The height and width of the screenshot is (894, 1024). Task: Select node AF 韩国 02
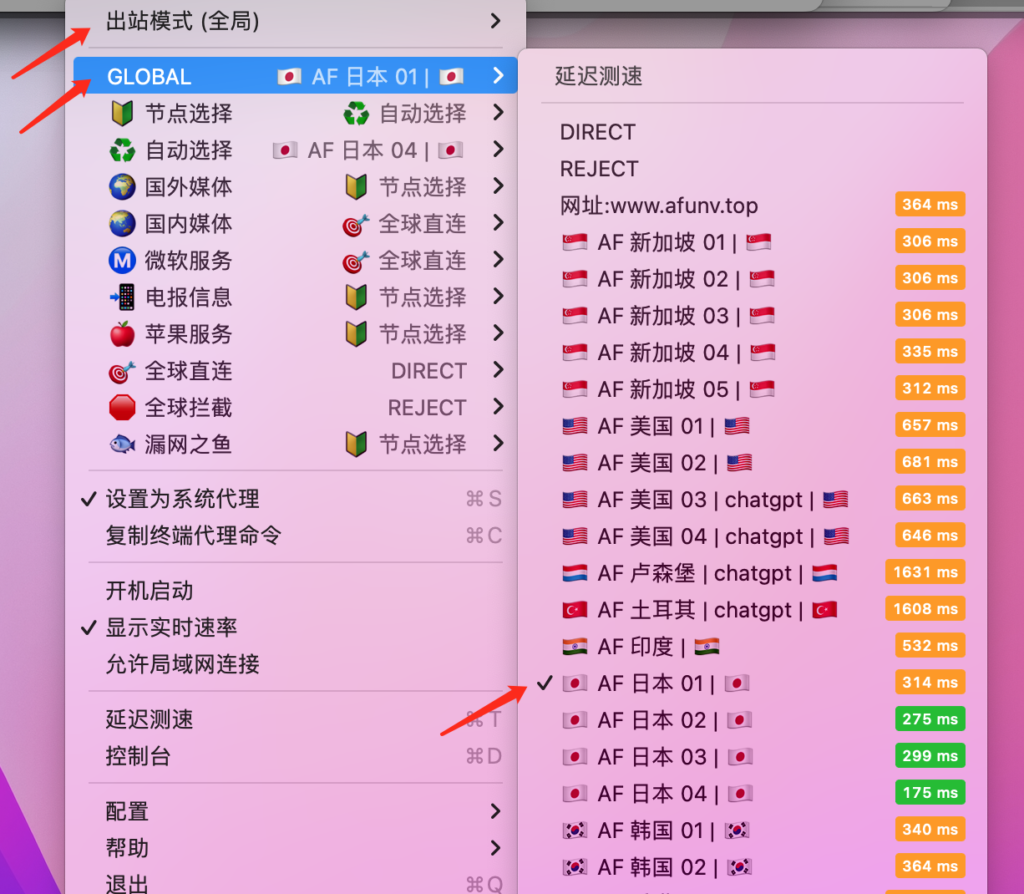752,867
